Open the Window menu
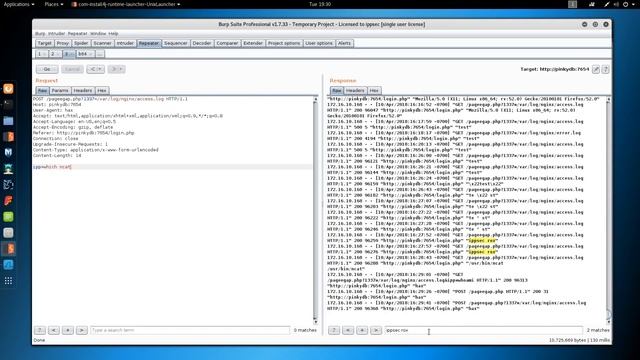This screenshot has width=640, height=360. (98, 33)
